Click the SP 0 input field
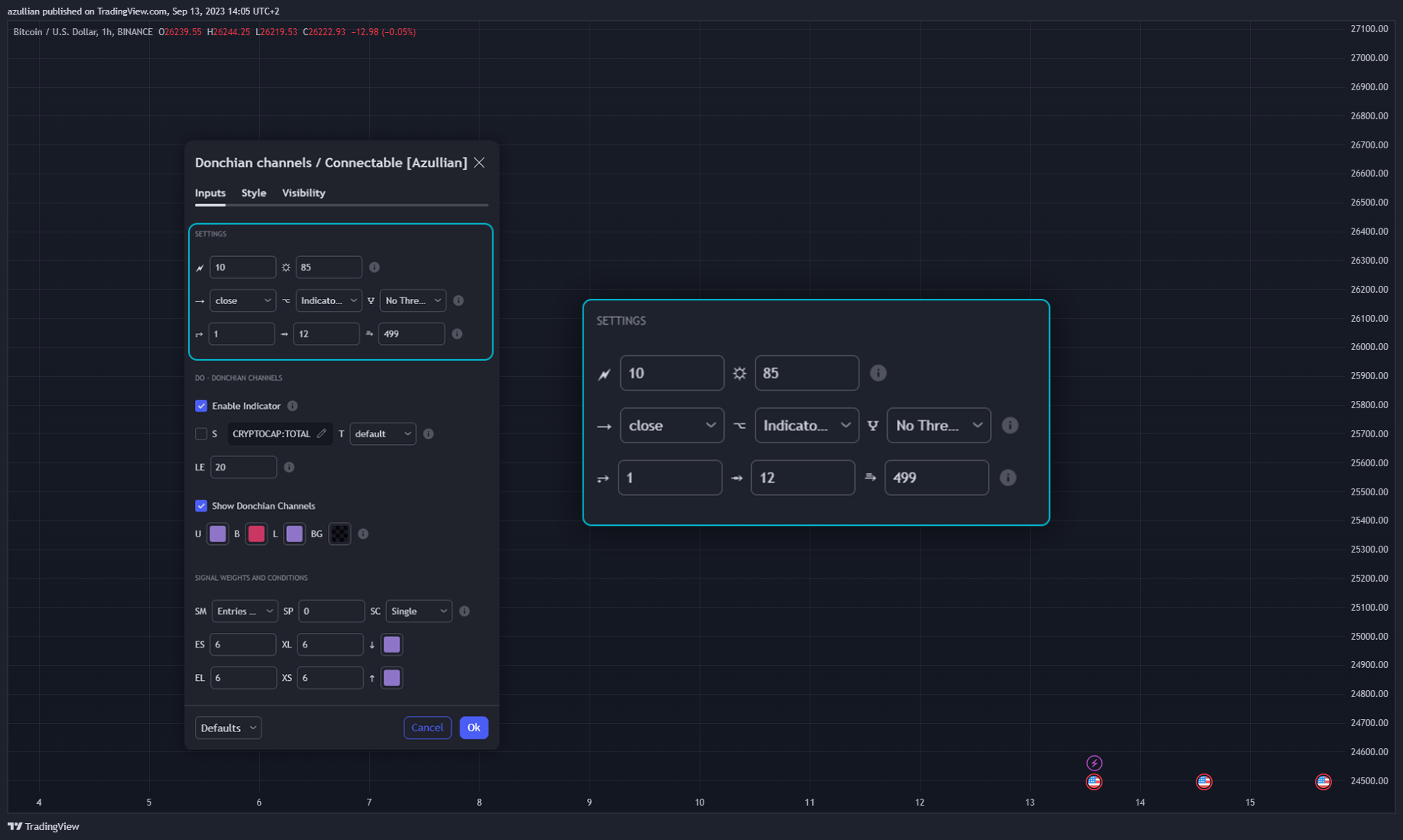1403x840 pixels. pos(331,611)
